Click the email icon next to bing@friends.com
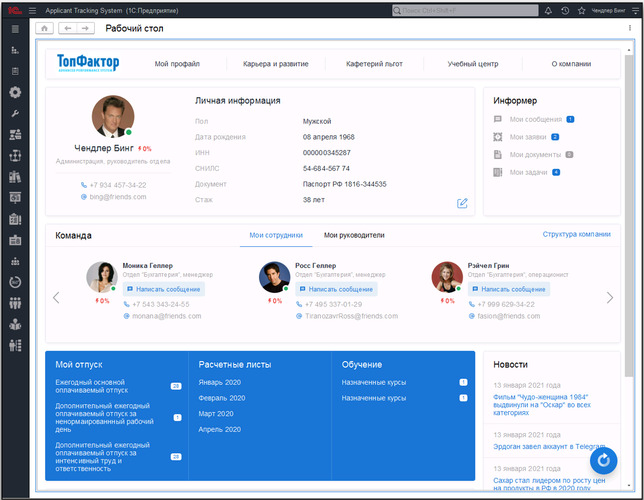Screen dimensions: 644x500 [84, 197]
